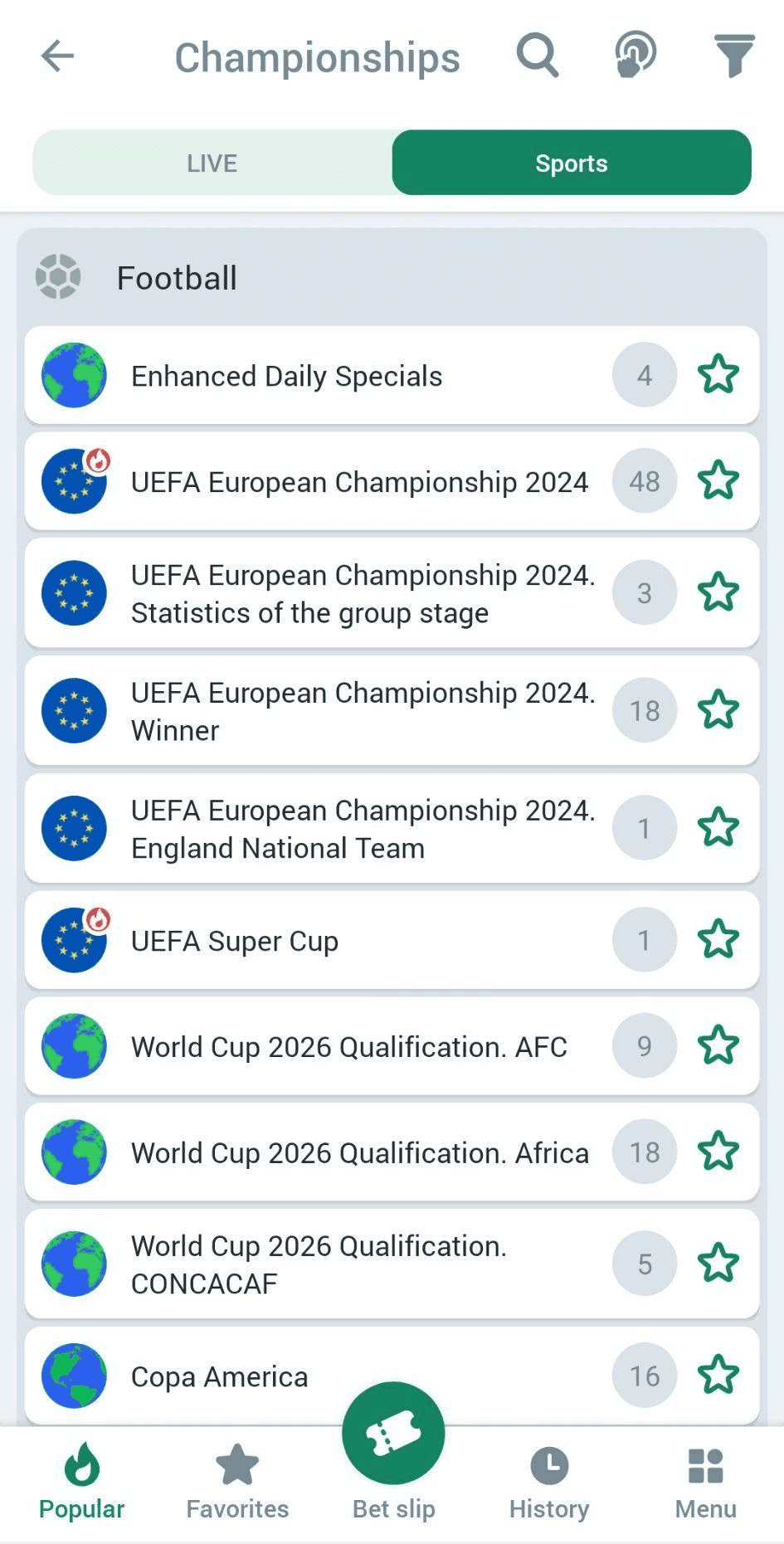Tap the back arrow icon

[57, 56]
